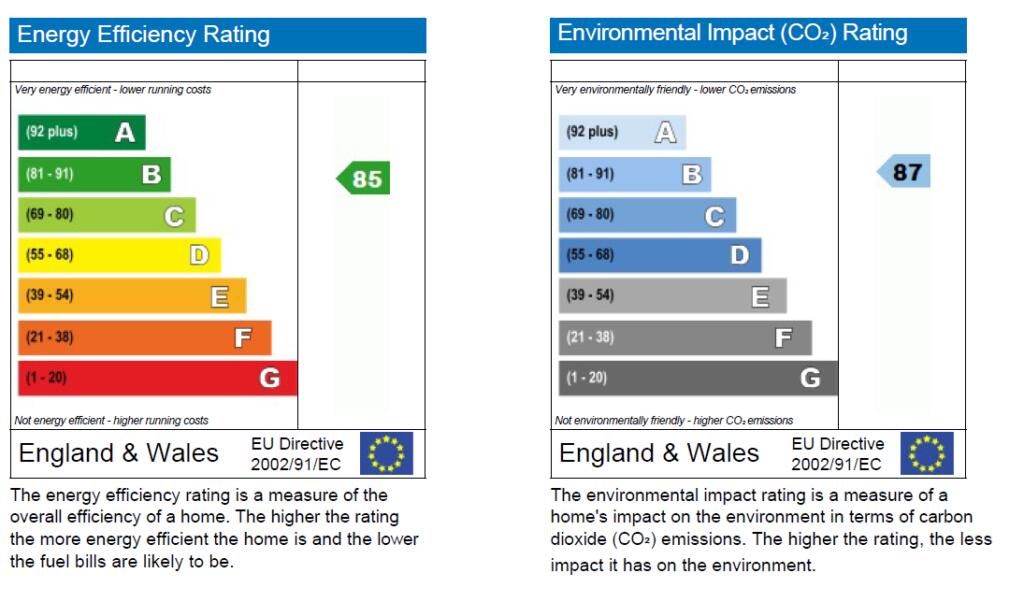The height and width of the screenshot is (602, 1024).
Task: Click EU Directive 2002/91/EC in environmental chart
Action: [x=838, y=454]
